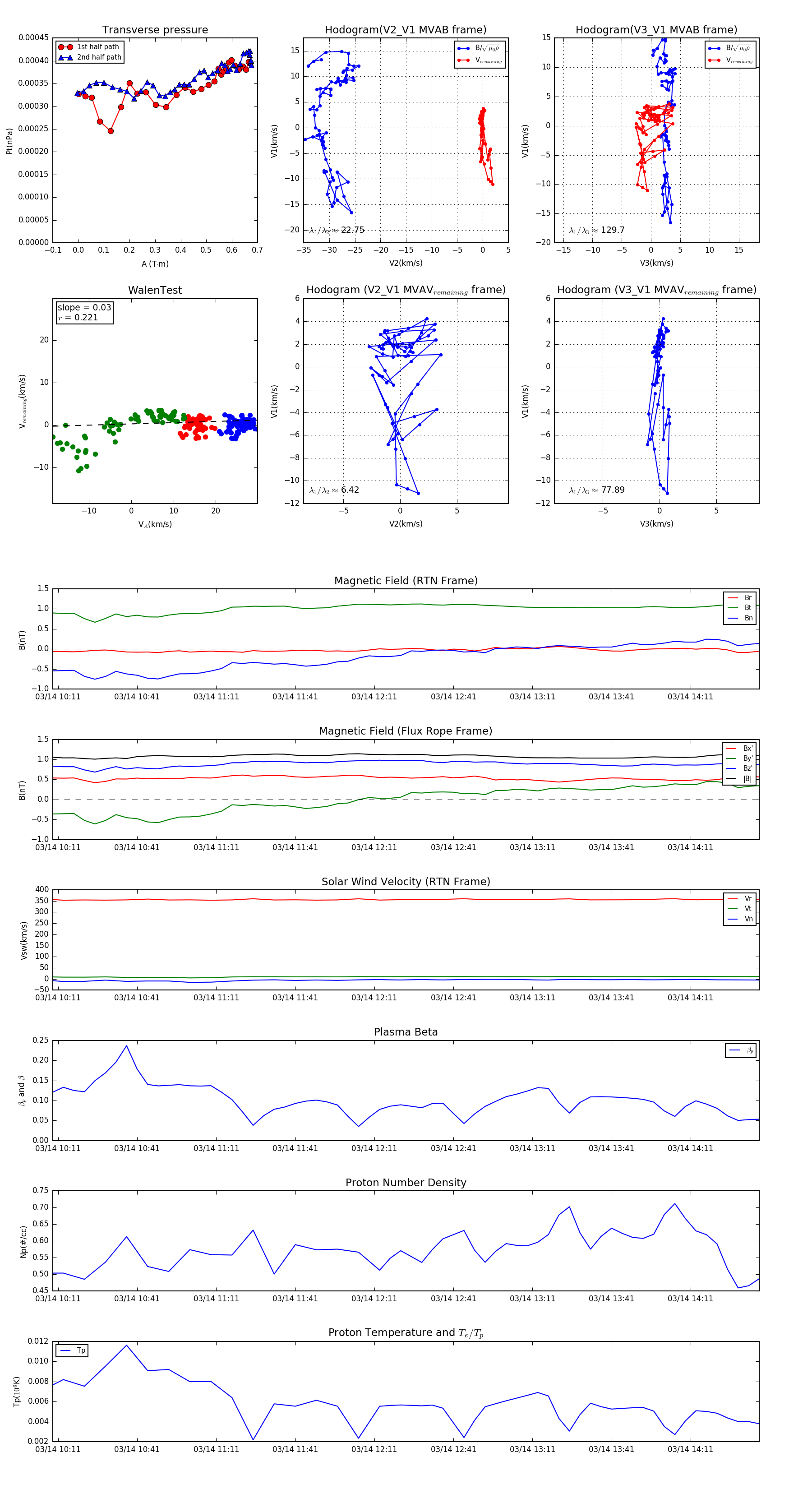Click the λ1/λ3 ≈ 129.7 annotation

point(597,230)
